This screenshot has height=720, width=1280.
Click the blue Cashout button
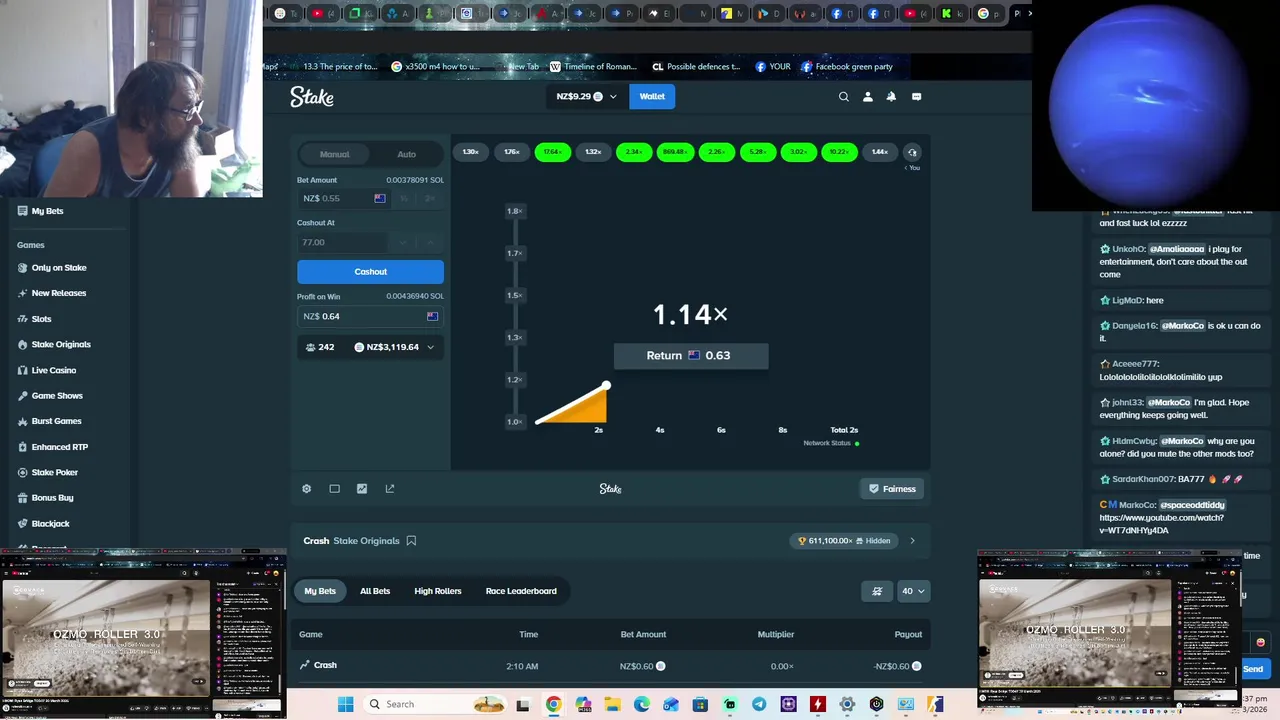tap(370, 272)
